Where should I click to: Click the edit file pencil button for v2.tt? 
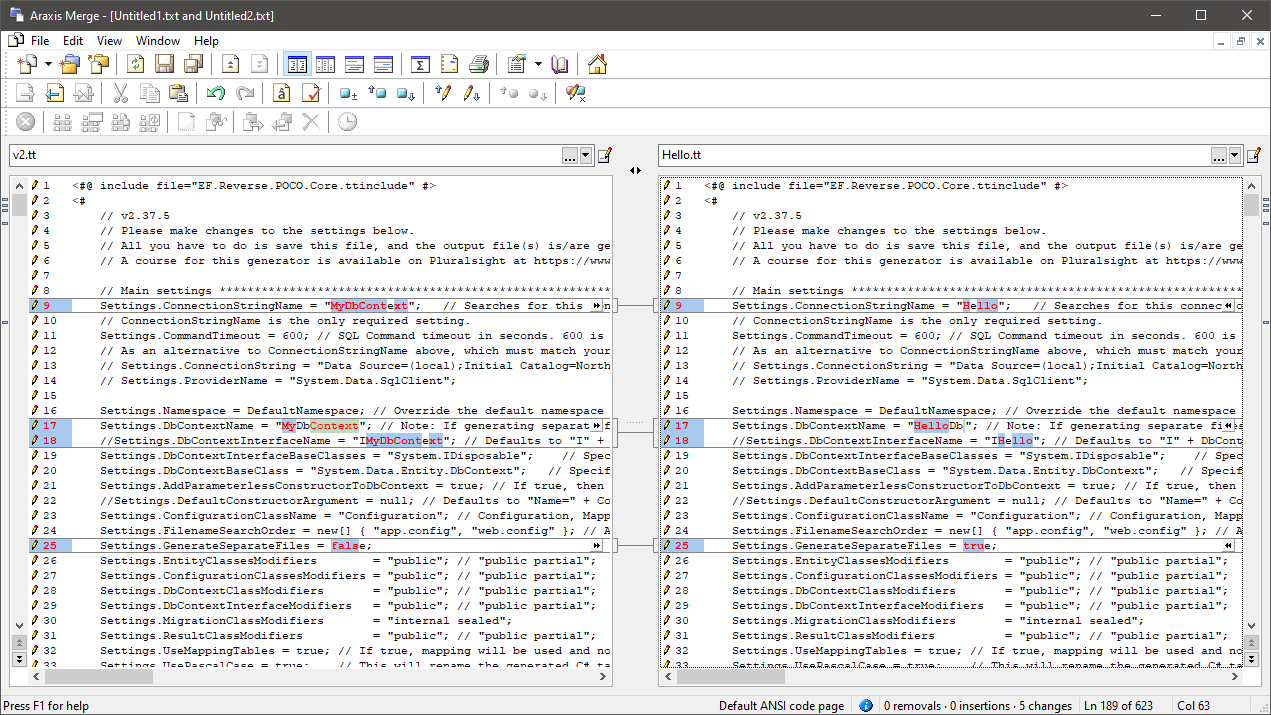[604, 155]
